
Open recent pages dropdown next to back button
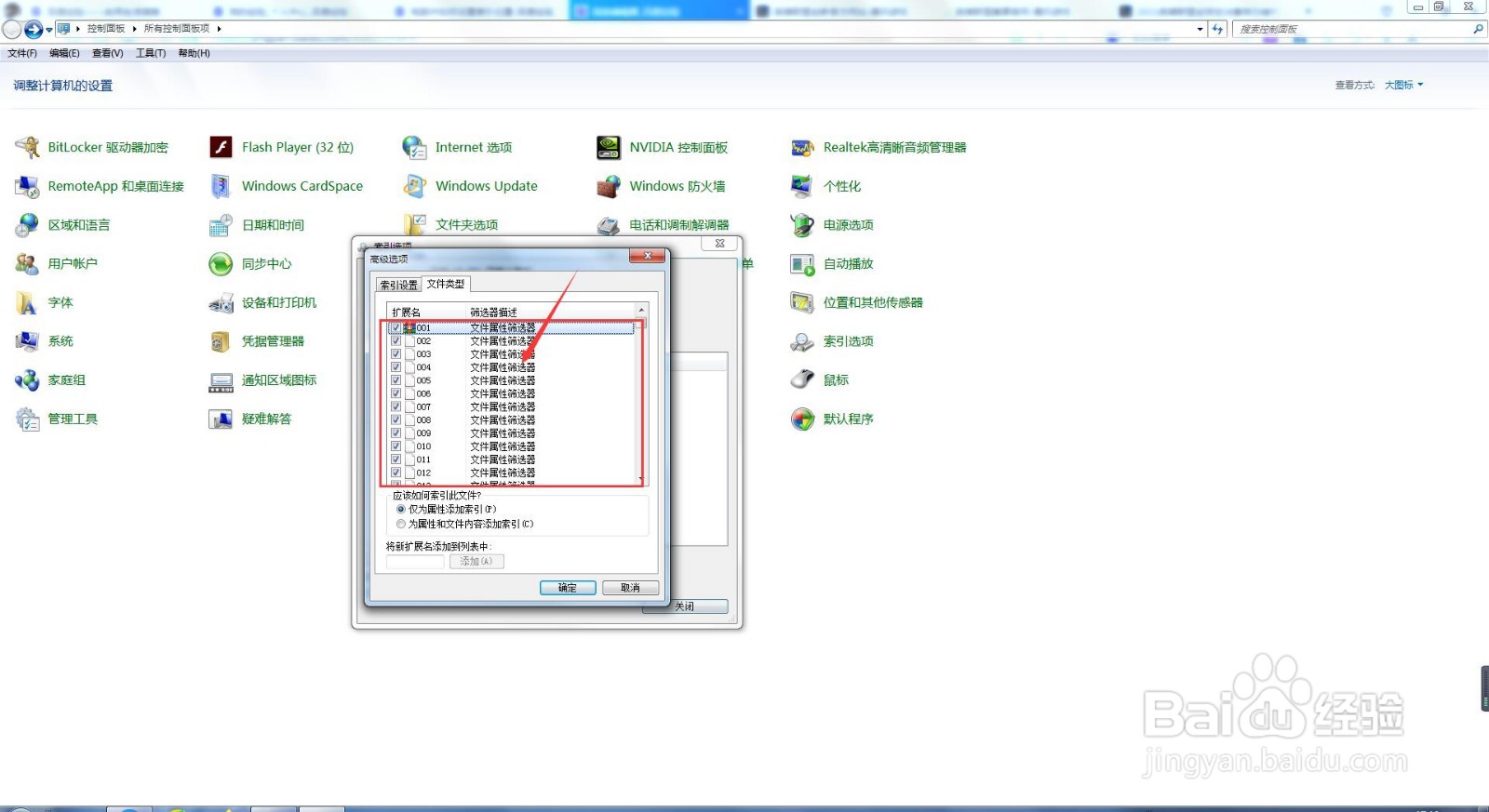coord(49,30)
